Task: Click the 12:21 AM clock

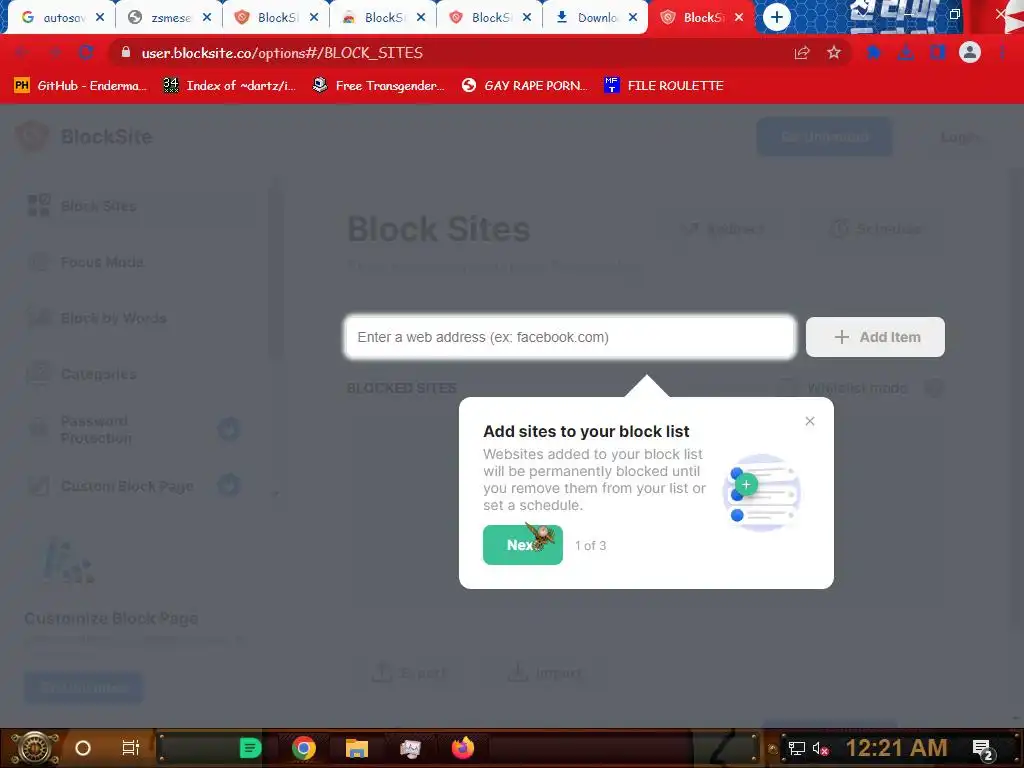Action: (x=896, y=748)
